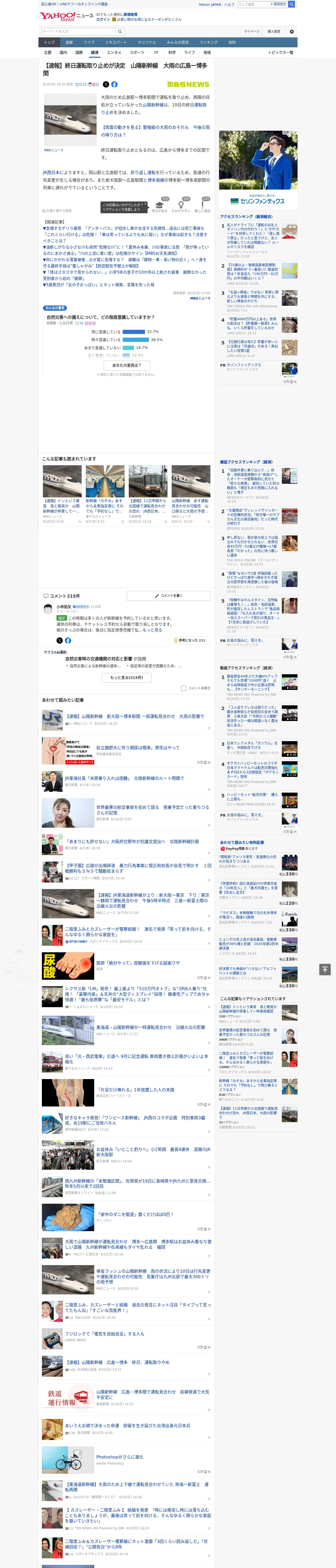Screen dimensions: 336x1568
Task: Open the 国内 category
Action: tap(63, 53)
